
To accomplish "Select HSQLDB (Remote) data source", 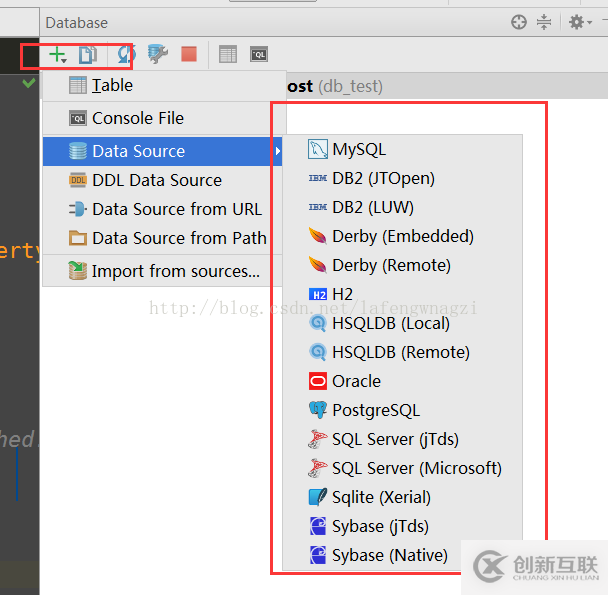I will pos(402,353).
